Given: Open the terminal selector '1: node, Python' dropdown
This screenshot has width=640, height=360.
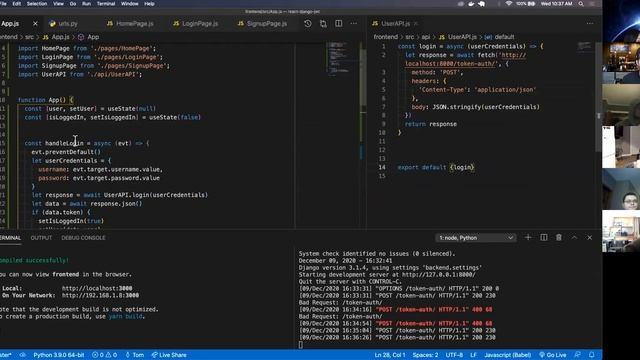Looking at the screenshot, I should coord(476,238).
